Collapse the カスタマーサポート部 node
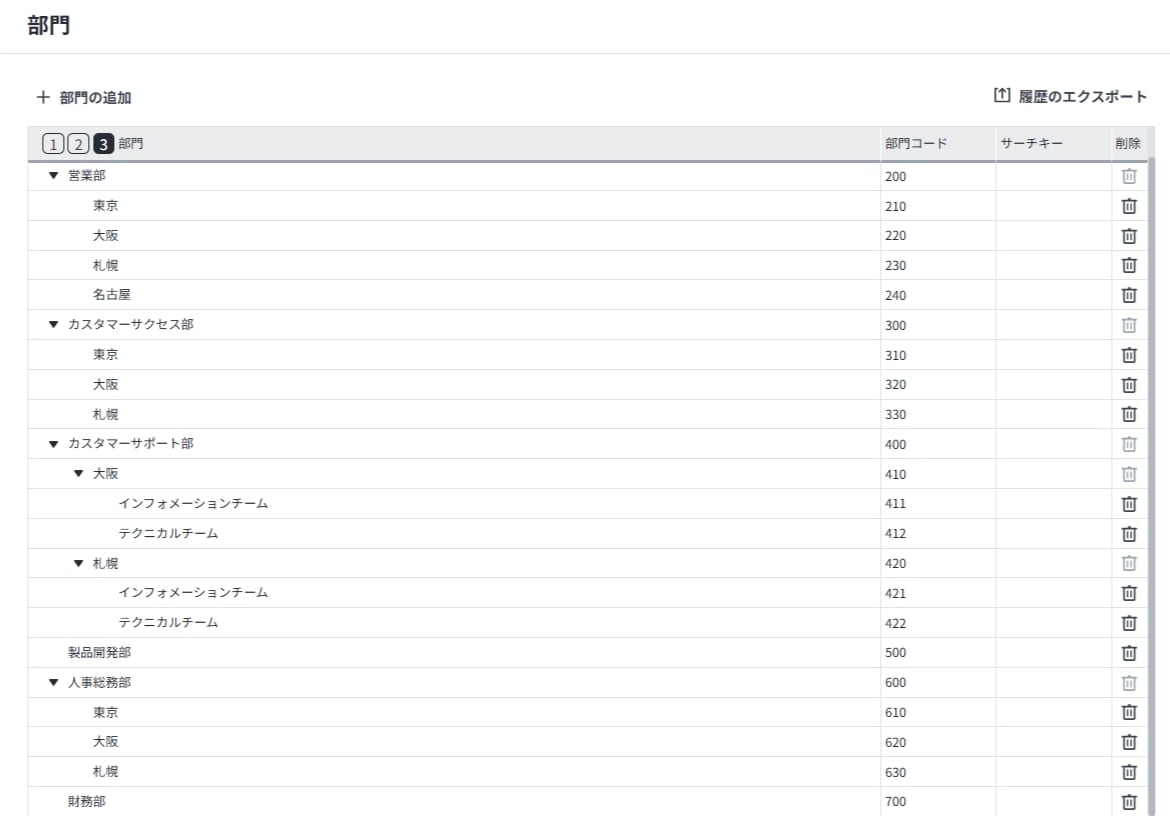The image size is (1170, 835). [53, 444]
